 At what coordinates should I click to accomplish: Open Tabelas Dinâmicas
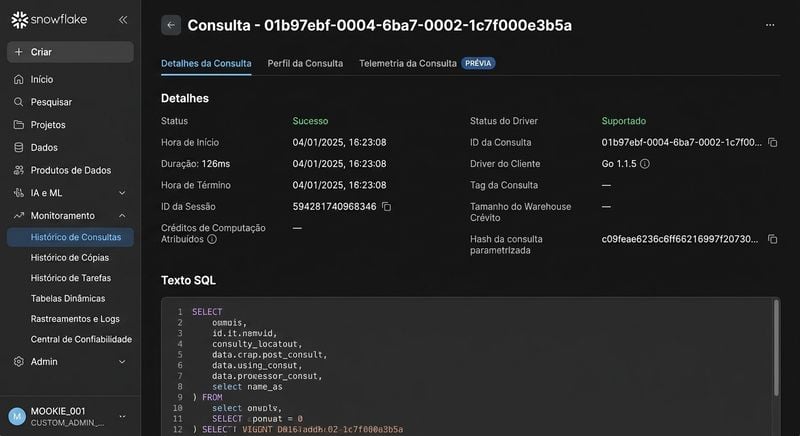(68, 298)
